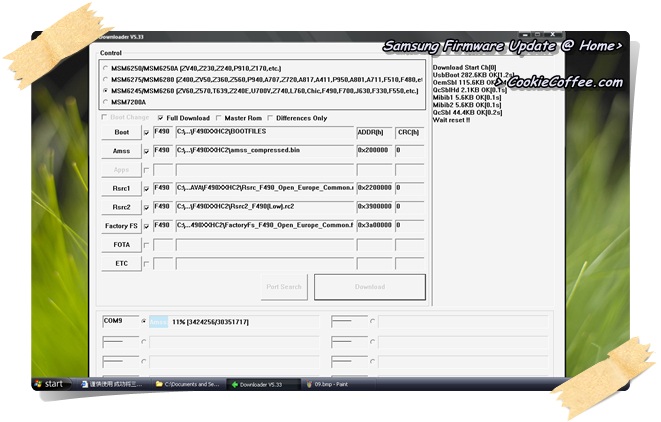661x422 pixels.
Task: Click the 'Wait reset !!' log line
Action: (x=451, y=120)
